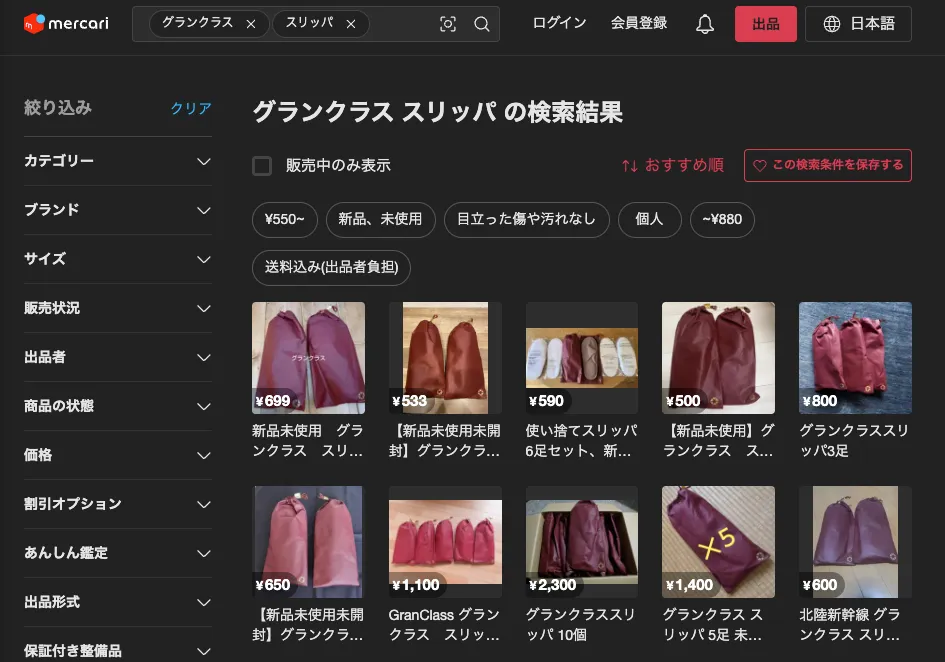Open the ¥533 item thumbnail
945x662 pixels.
tap(445, 358)
